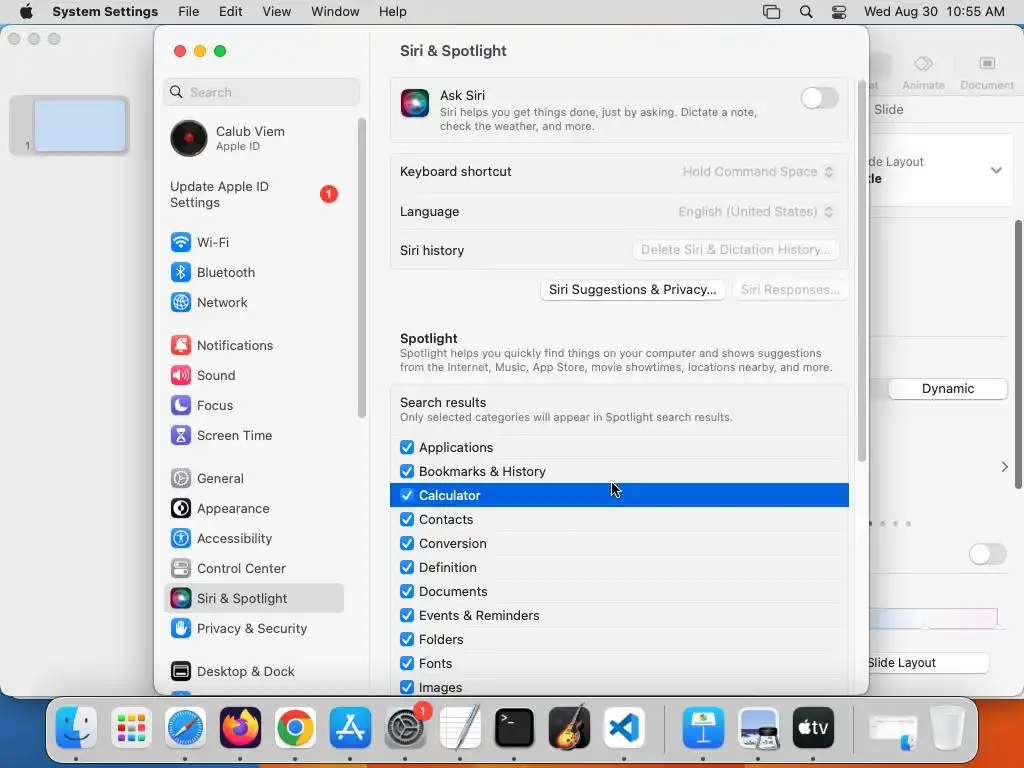1024x768 pixels.
Task: Uncheck the Definition checkbox
Action: click(x=407, y=568)
